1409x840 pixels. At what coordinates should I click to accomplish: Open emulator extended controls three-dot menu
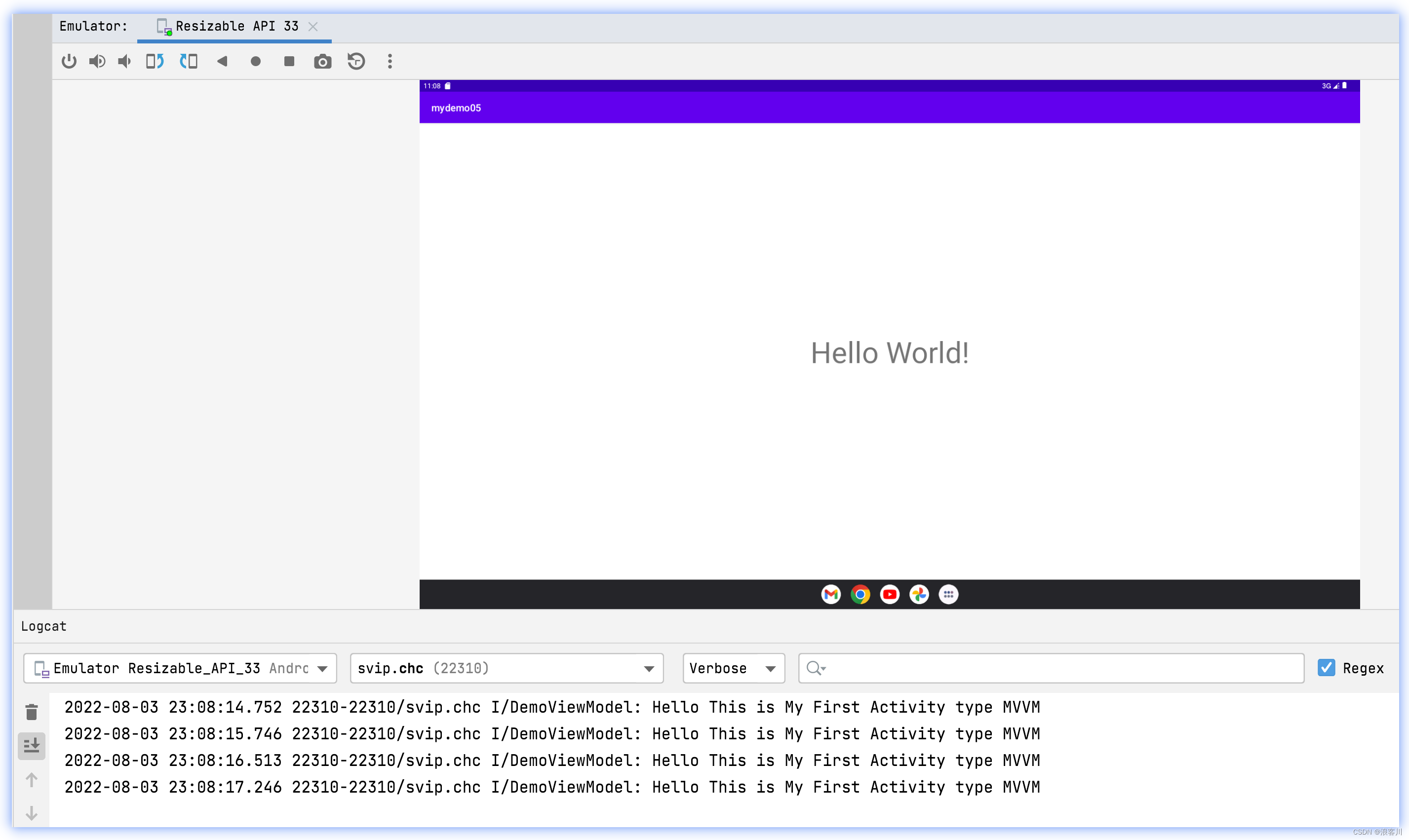(x=390, y=61)
